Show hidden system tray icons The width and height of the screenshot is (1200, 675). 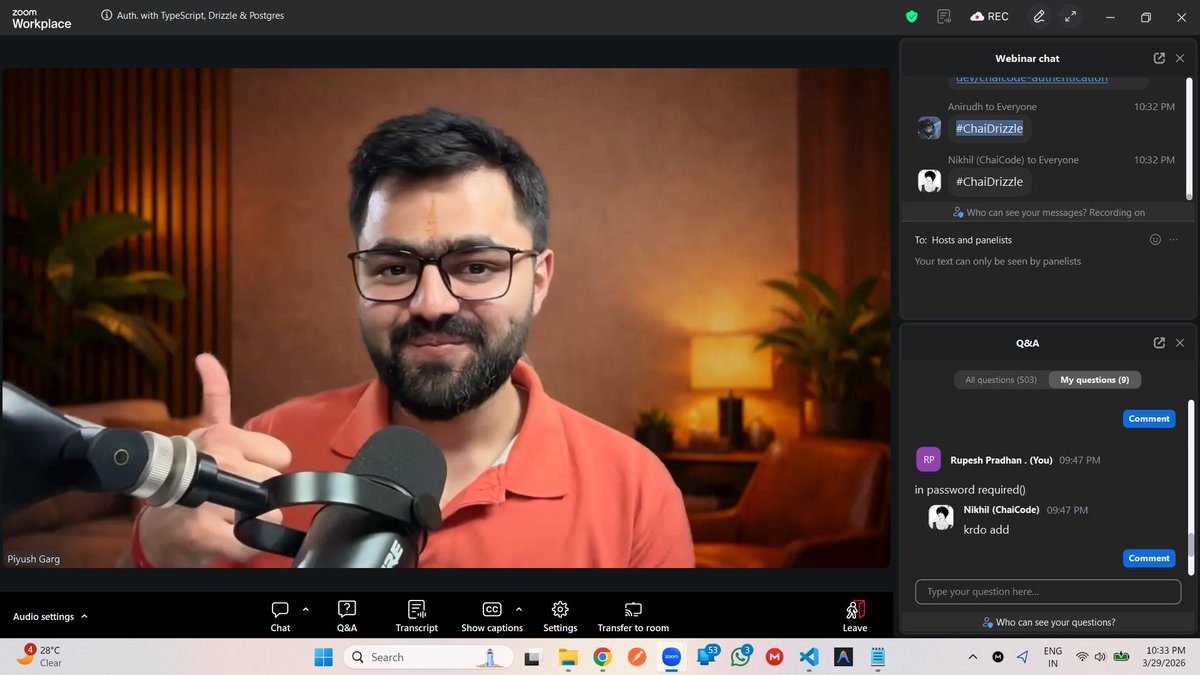pos(973,657)
